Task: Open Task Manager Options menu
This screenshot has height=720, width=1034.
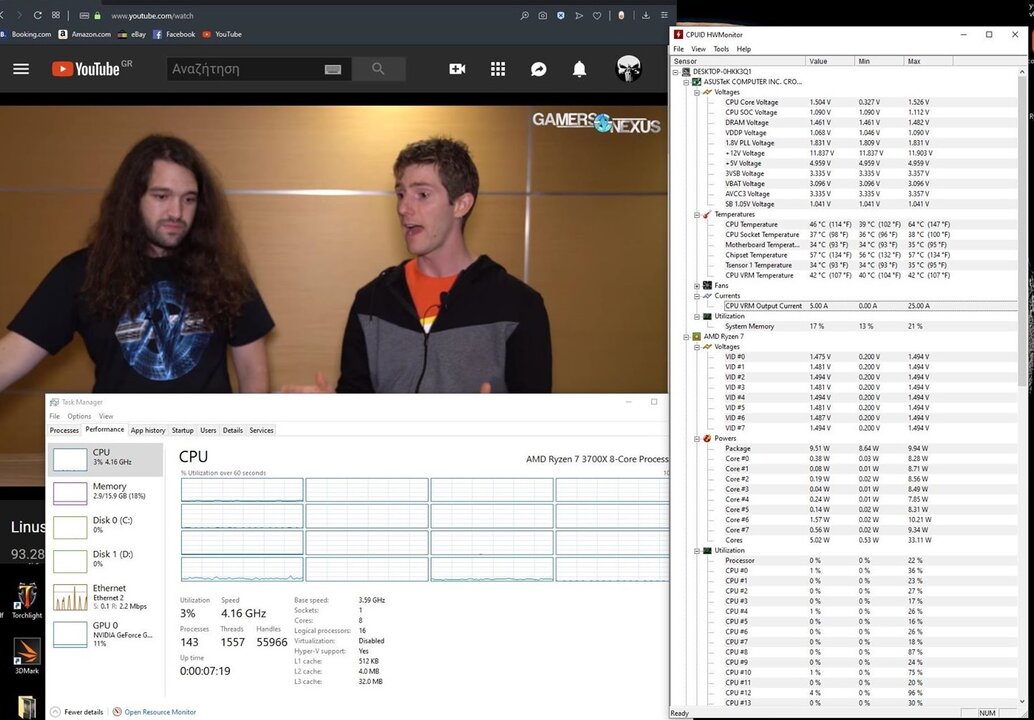Action: point(79,416)
